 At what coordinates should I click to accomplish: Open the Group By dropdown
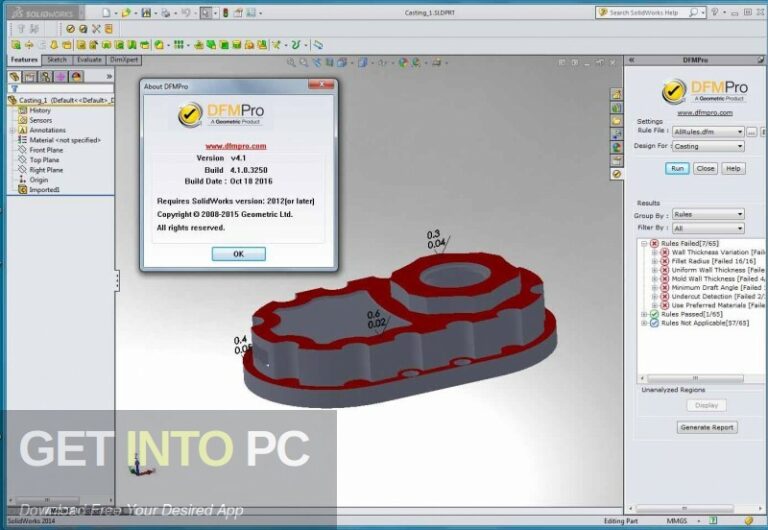pyautogui.click(x=708, y=214)
